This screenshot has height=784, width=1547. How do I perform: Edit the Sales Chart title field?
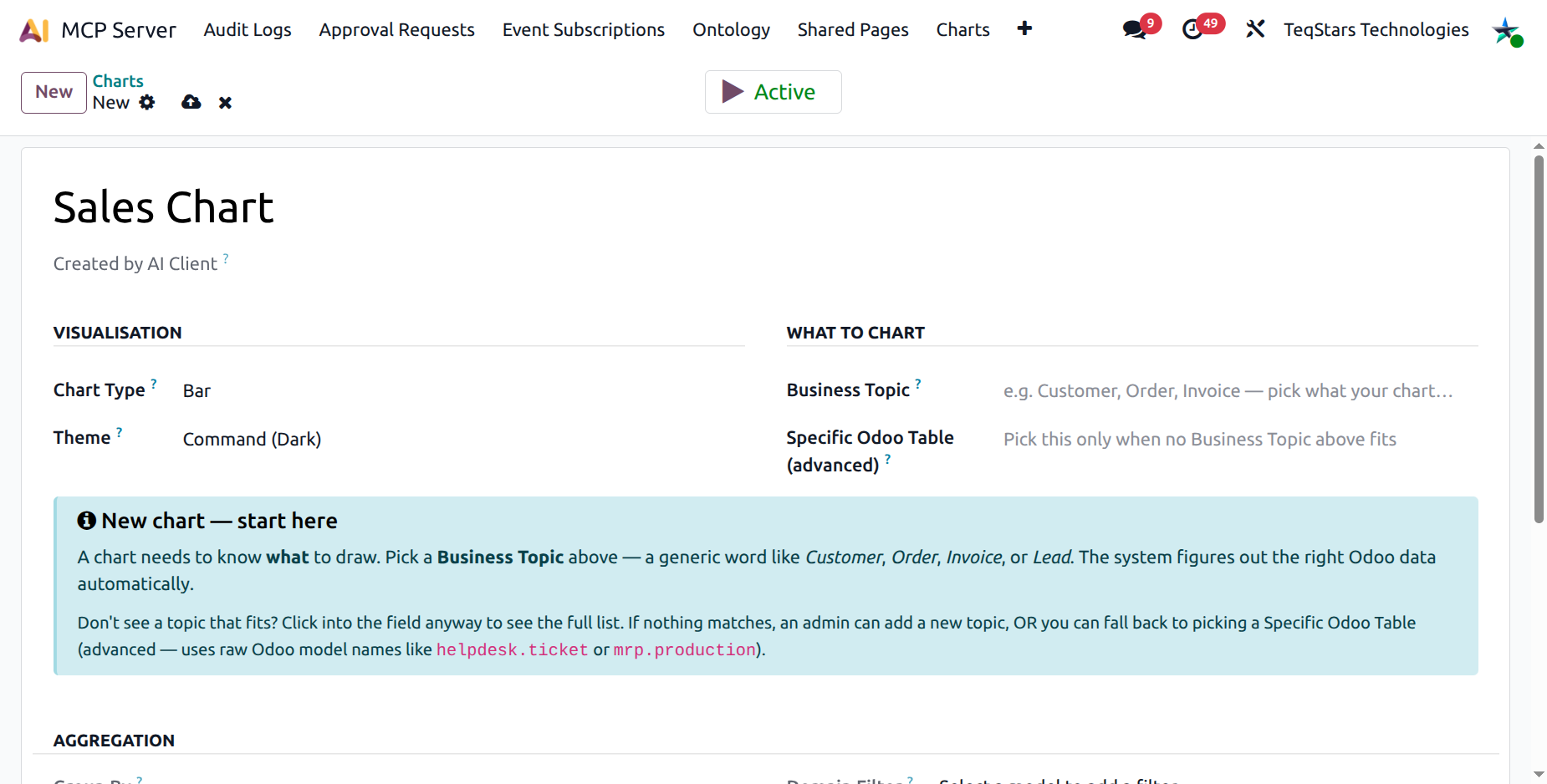pyautogui.click(x=163, y=207)
